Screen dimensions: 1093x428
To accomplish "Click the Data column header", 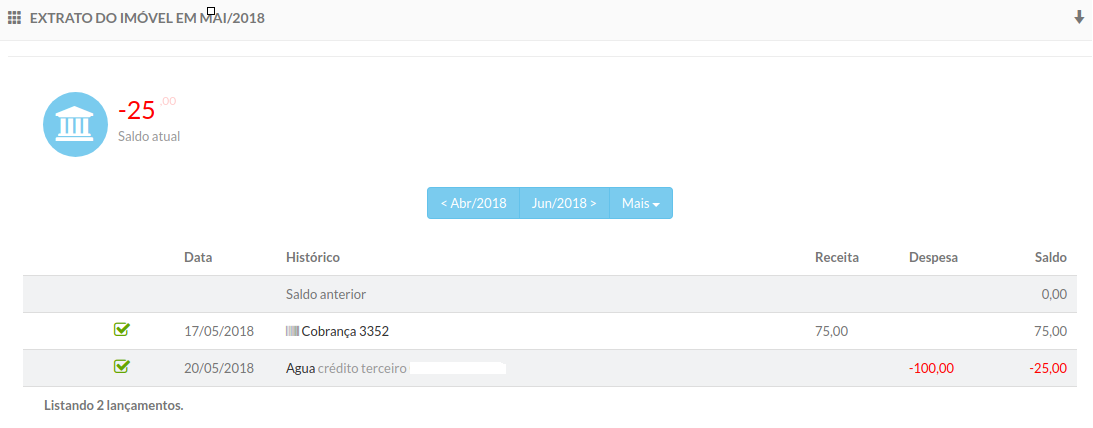I will click(x=198, y=258).
